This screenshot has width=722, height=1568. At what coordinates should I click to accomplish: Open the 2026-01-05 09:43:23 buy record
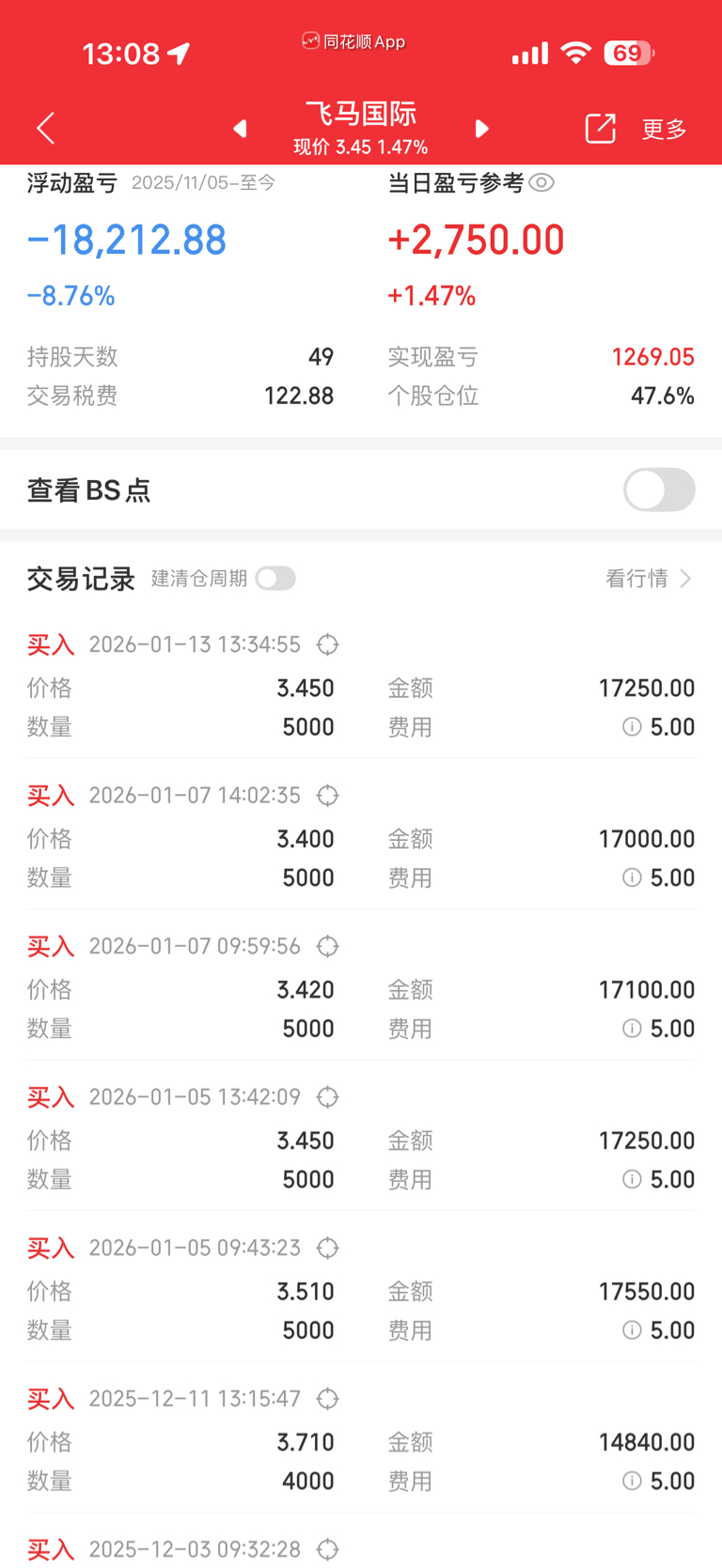(x=361, y=1288)
